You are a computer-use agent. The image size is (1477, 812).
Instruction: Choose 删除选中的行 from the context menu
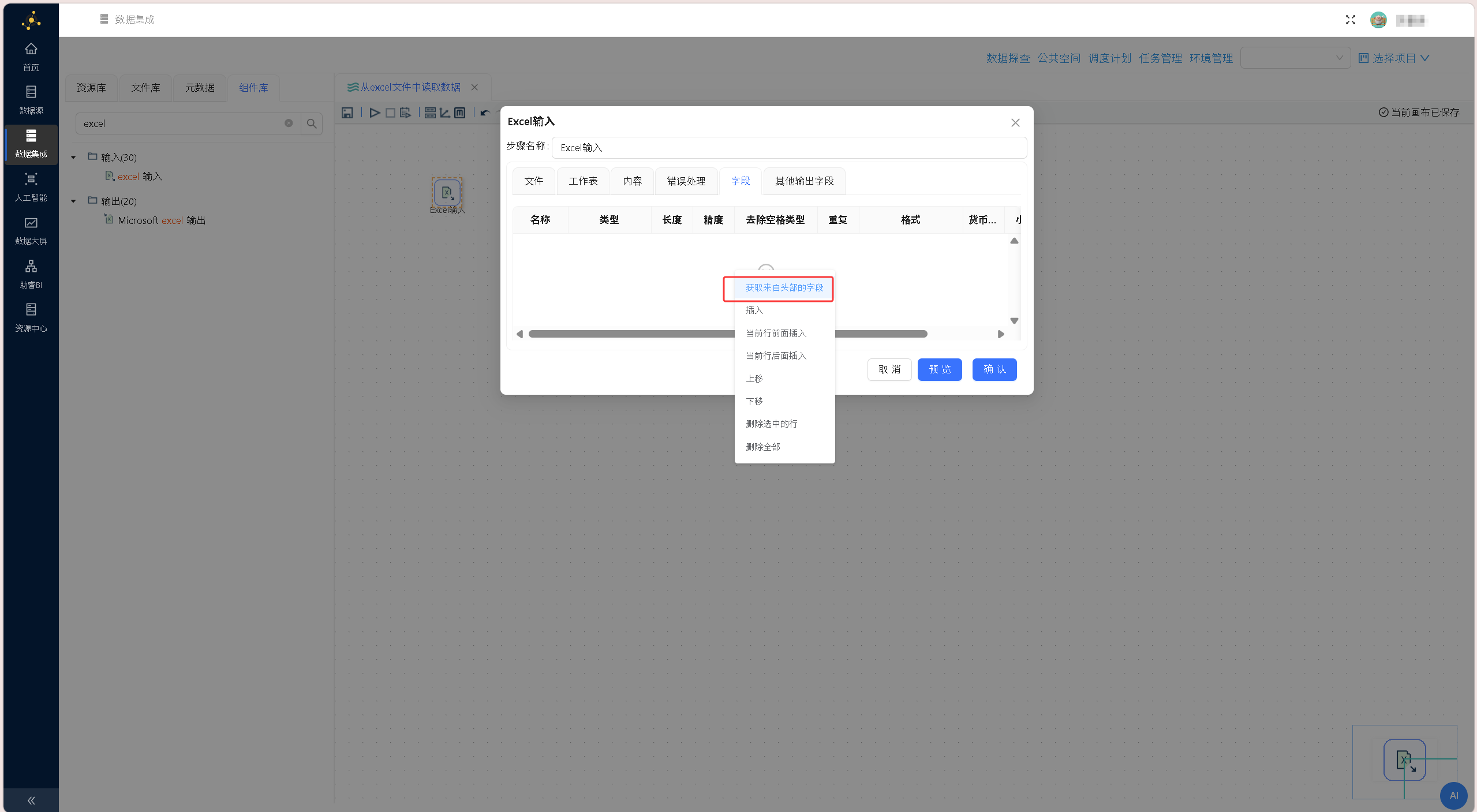pos(784,424)
